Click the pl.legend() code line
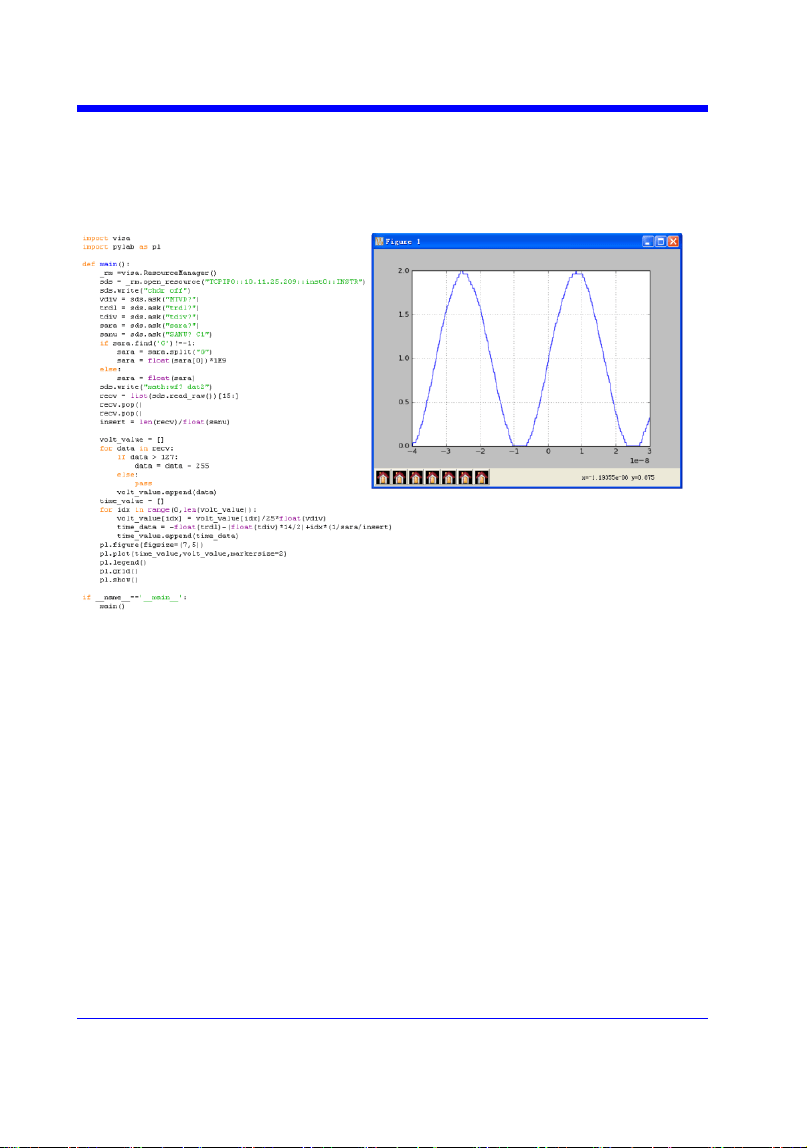Viewport: 807px width, 1148px height. (123, 562)
